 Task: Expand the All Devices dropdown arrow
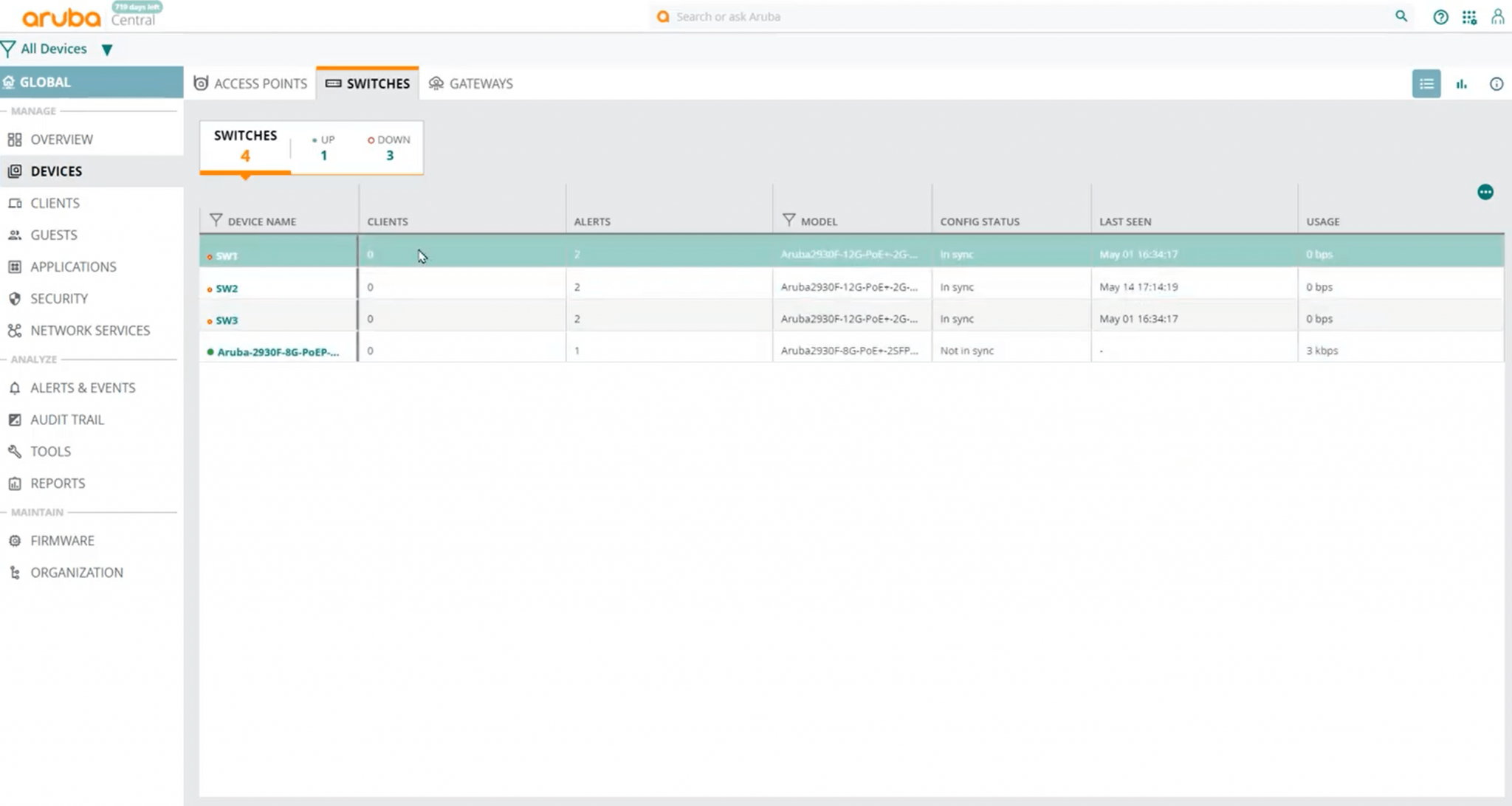coord(107,50)
